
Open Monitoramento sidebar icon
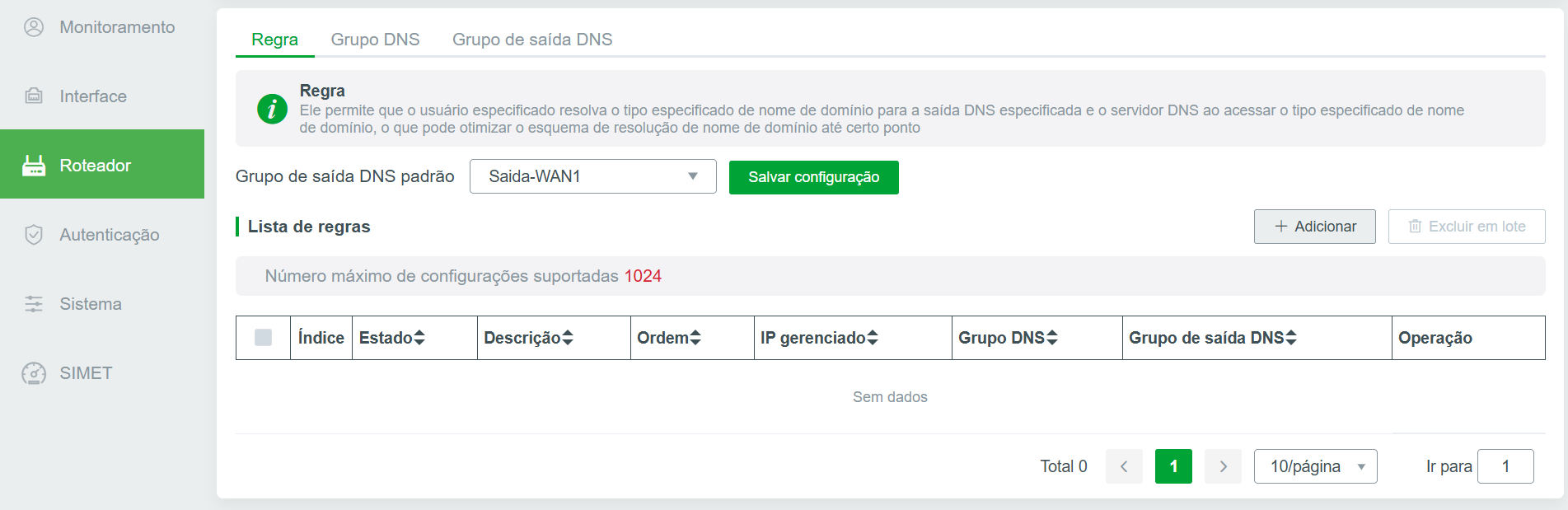[x=34, y=27]
